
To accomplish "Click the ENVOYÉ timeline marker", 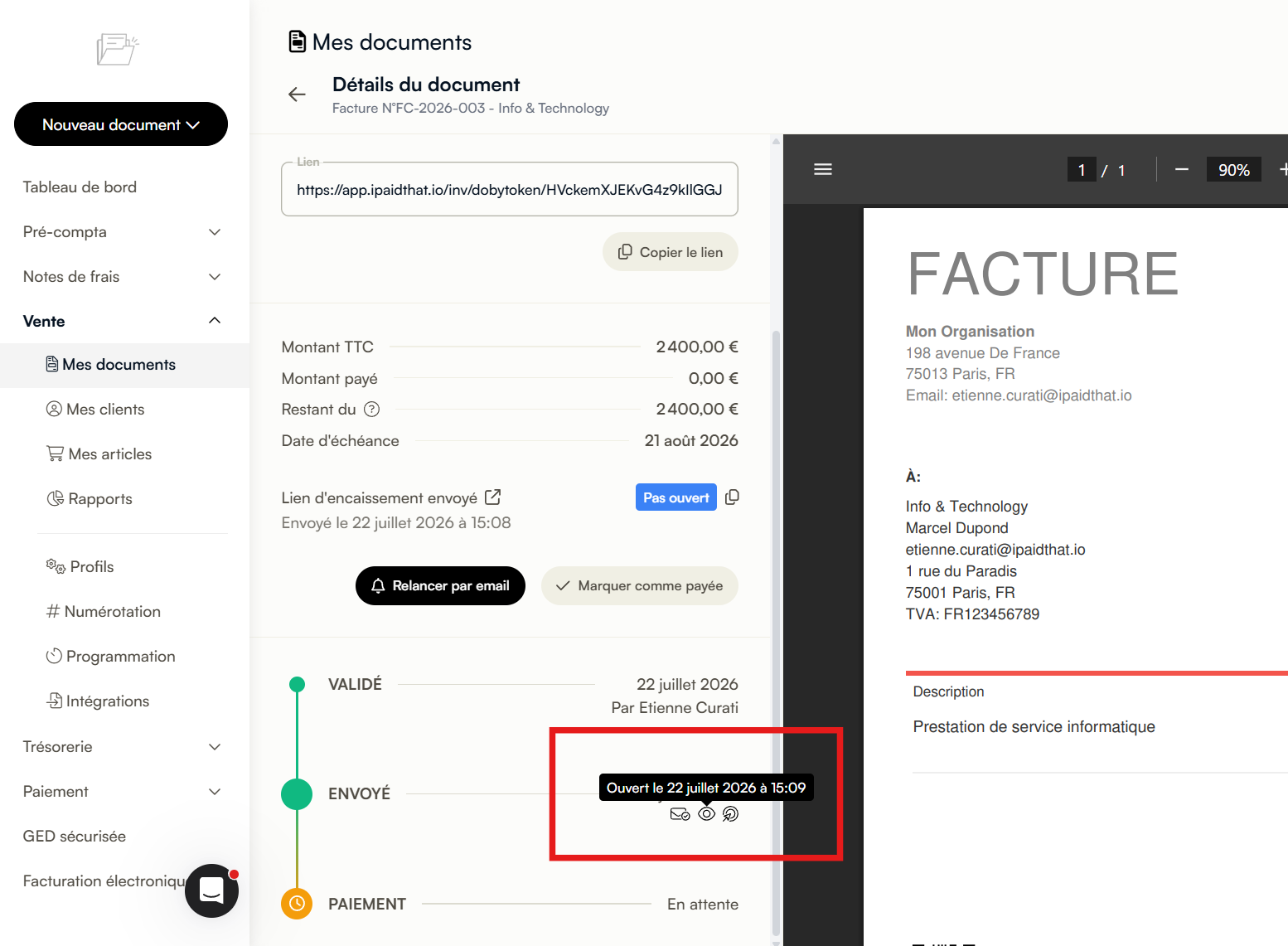I will 297,793.
